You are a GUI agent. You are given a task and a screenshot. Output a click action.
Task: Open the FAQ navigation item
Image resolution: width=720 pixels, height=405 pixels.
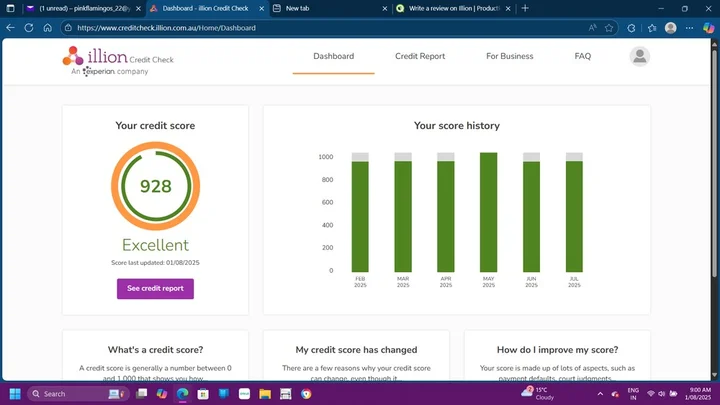coord(583,56)
